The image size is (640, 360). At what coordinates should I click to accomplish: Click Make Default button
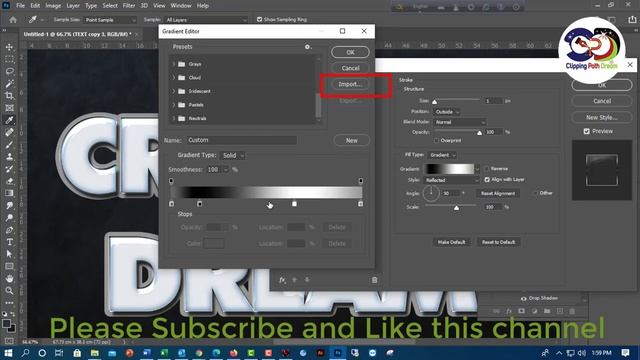451,242
